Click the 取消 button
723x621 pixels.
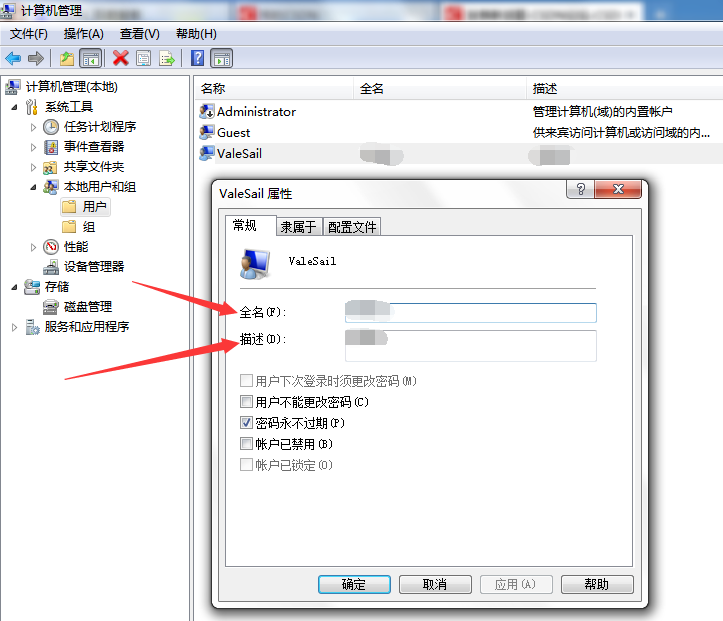click(435, 584)
